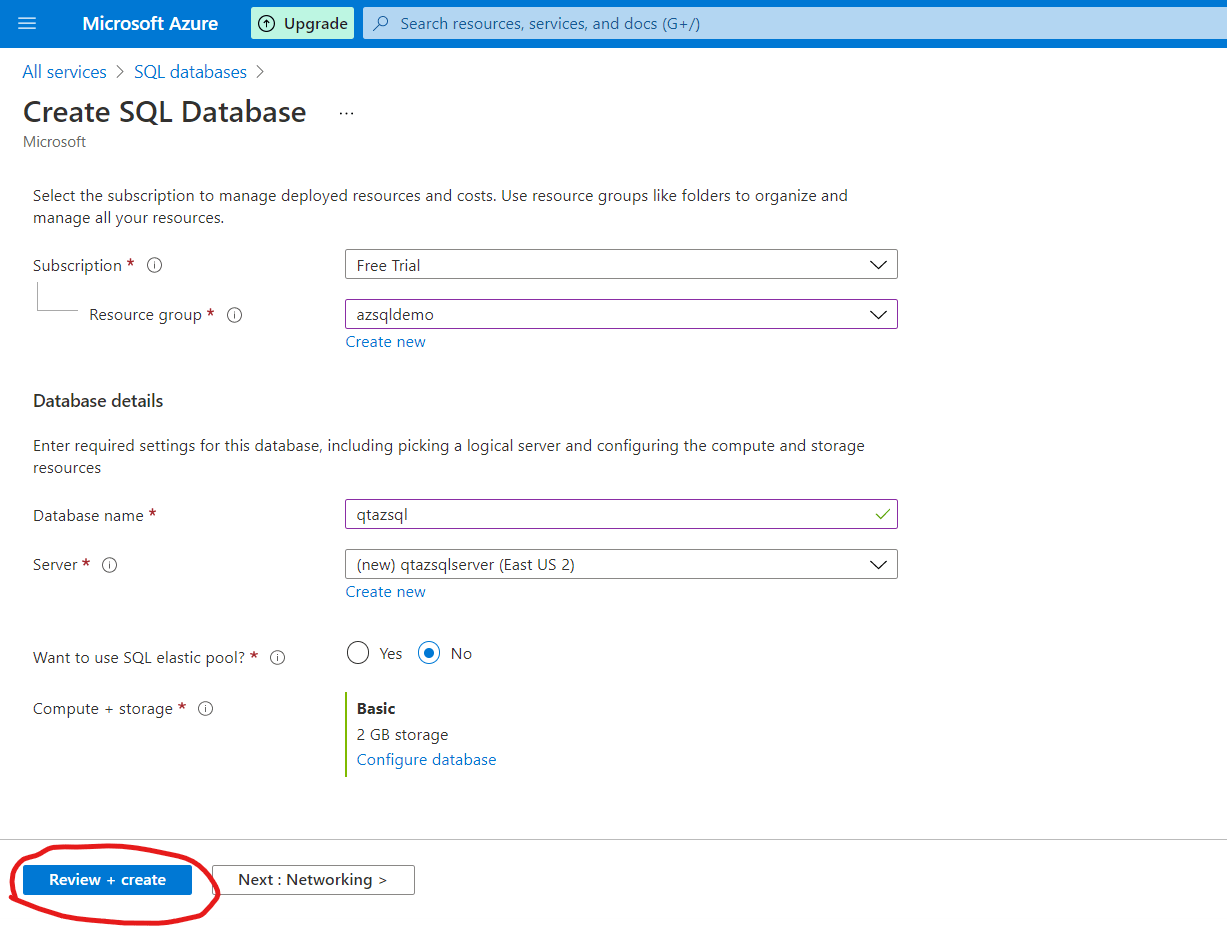Click the 2 GB storage text

[402, 734]
